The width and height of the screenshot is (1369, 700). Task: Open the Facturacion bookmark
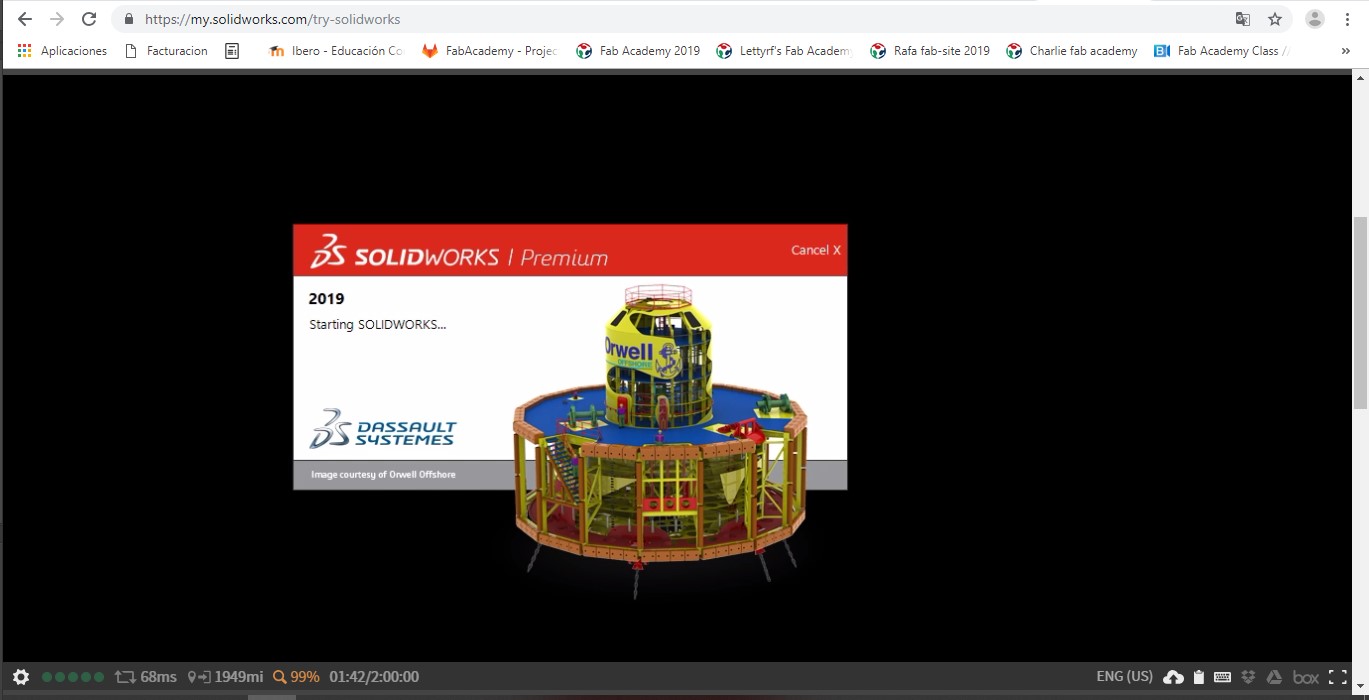coord(166,51)
